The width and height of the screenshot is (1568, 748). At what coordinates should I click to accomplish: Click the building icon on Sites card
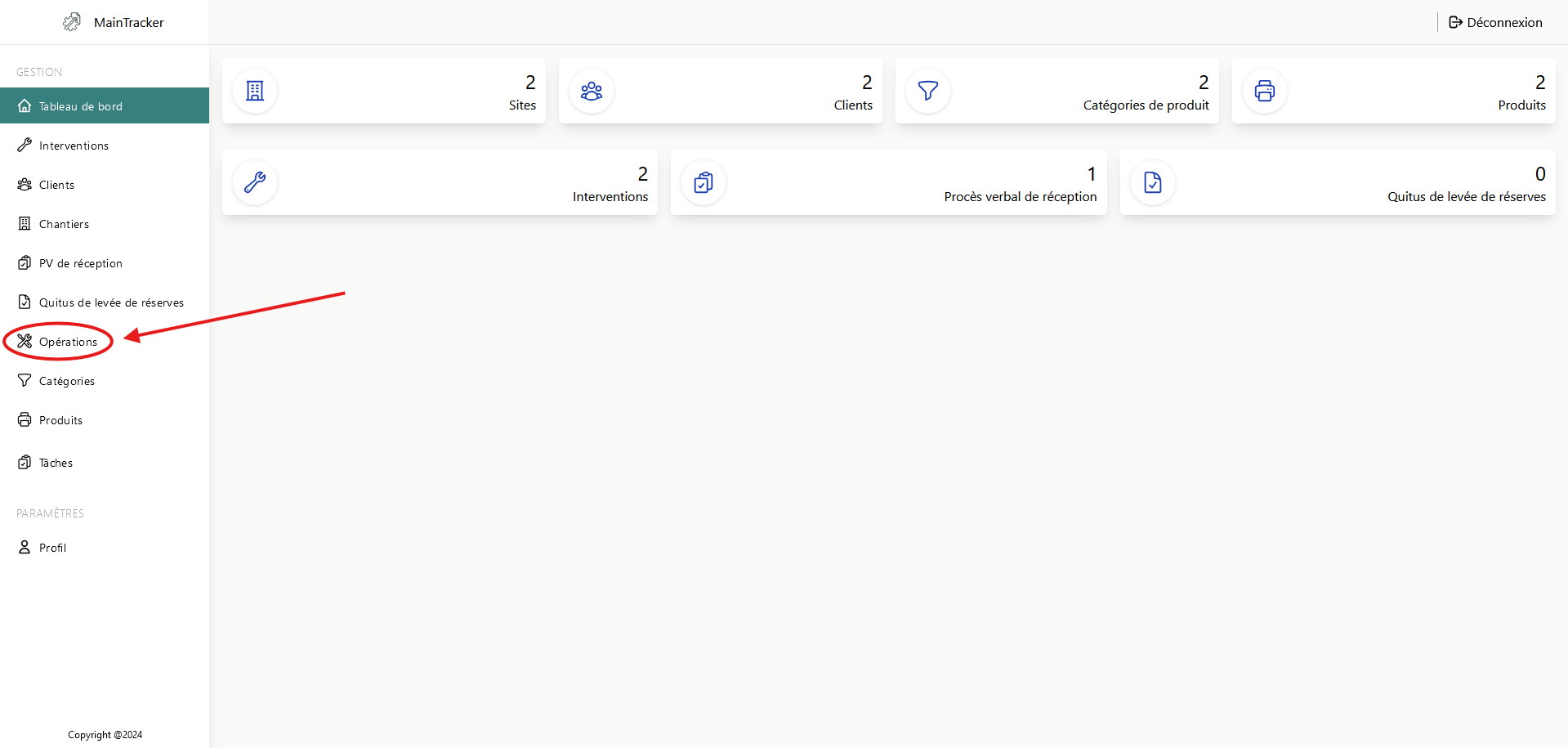[x=255, y=91]
